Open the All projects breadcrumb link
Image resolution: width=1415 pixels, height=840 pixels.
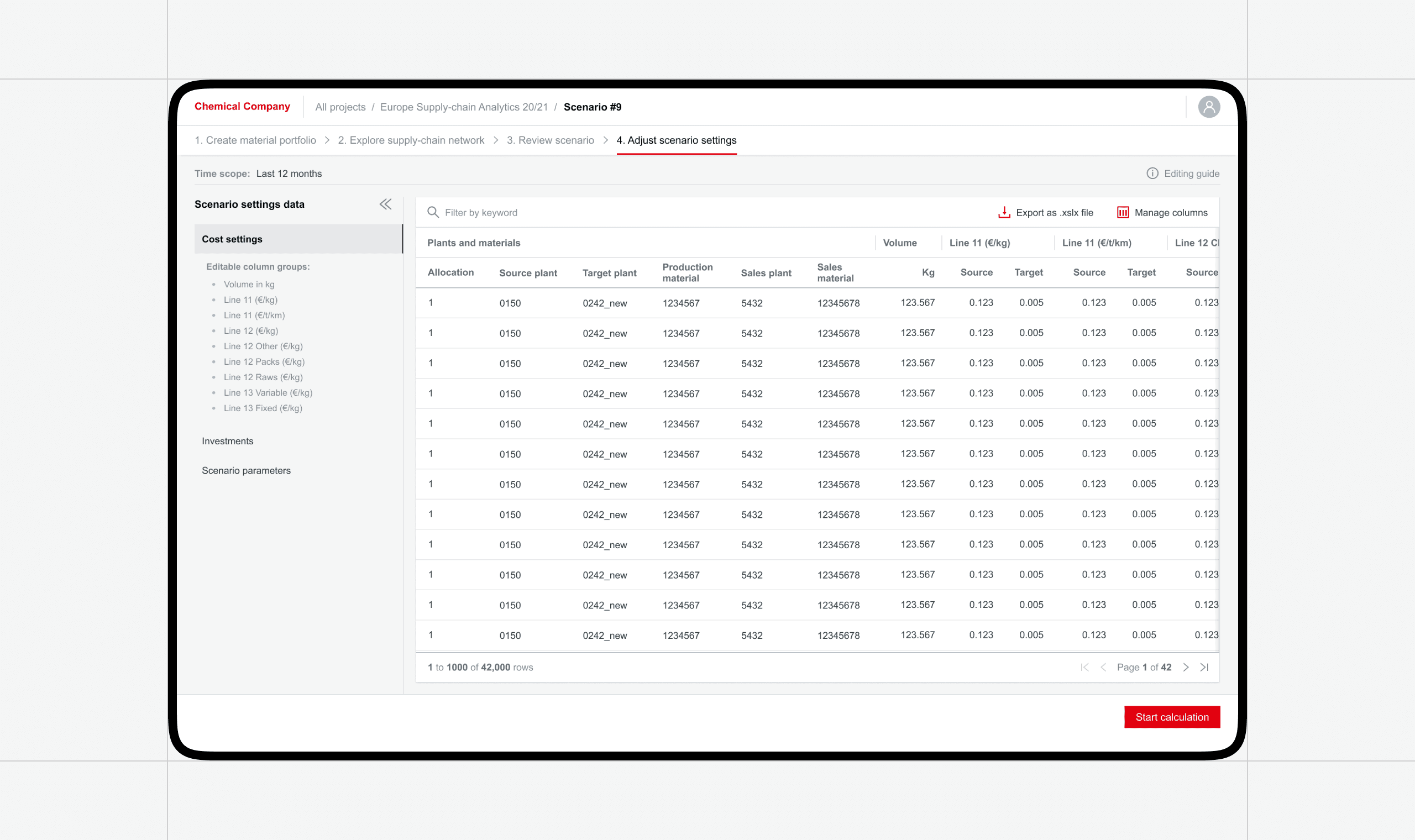340,107
